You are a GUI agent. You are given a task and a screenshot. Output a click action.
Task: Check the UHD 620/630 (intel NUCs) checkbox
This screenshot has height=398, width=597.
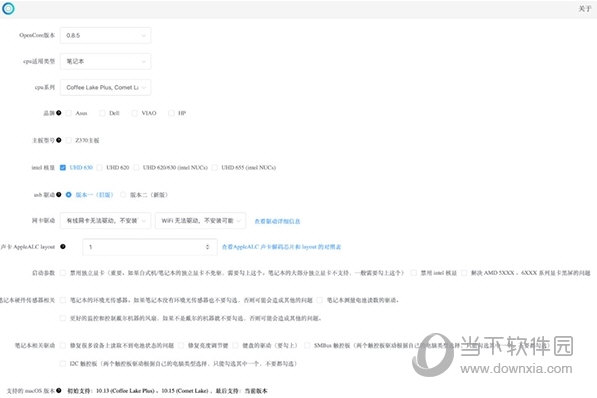[136, 168]
